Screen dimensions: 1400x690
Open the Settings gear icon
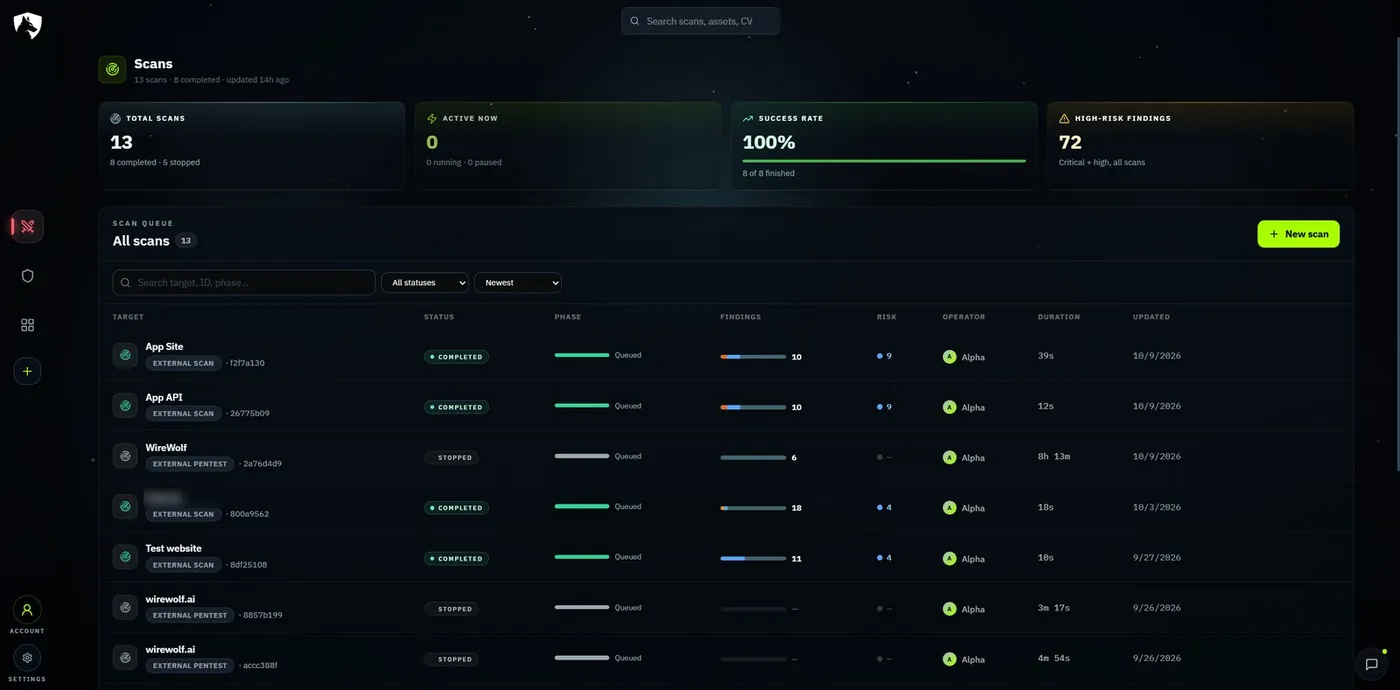point(27,658)
